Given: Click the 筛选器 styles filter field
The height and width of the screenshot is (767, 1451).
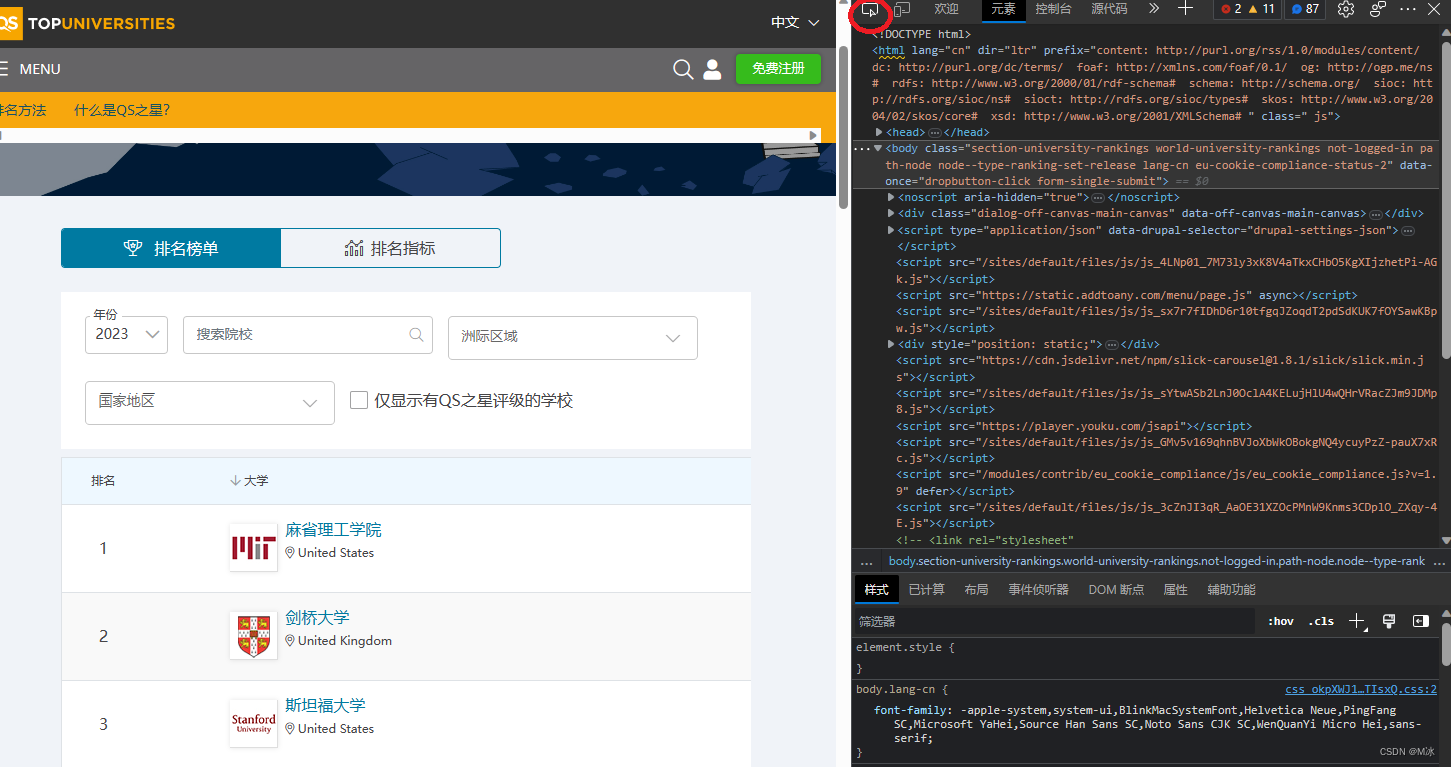Looking at the screenshot, I should 1054,621.
